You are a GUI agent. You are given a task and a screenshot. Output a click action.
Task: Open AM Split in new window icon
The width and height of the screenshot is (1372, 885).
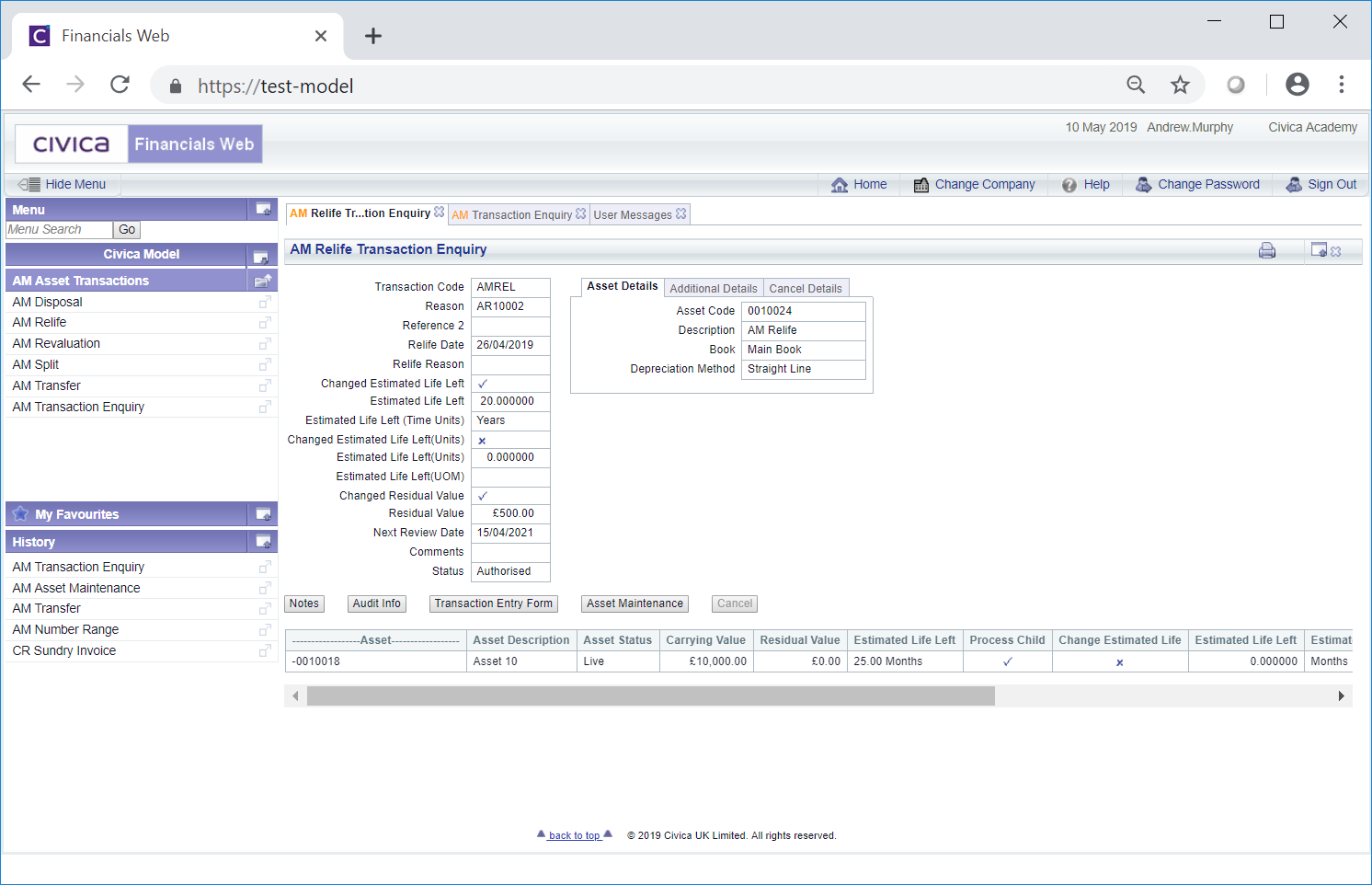265,365
